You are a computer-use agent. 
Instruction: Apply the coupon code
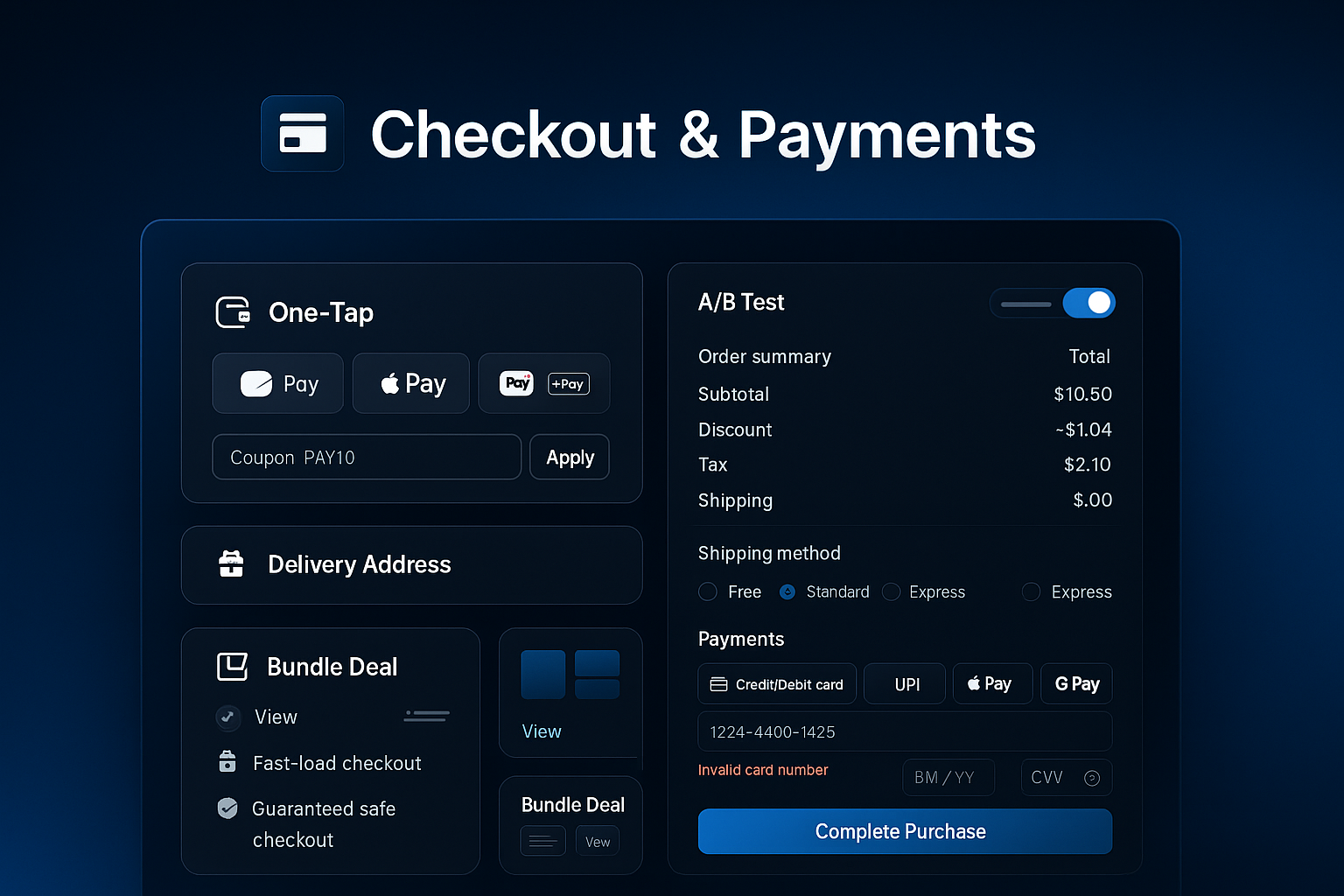(570, 458)
